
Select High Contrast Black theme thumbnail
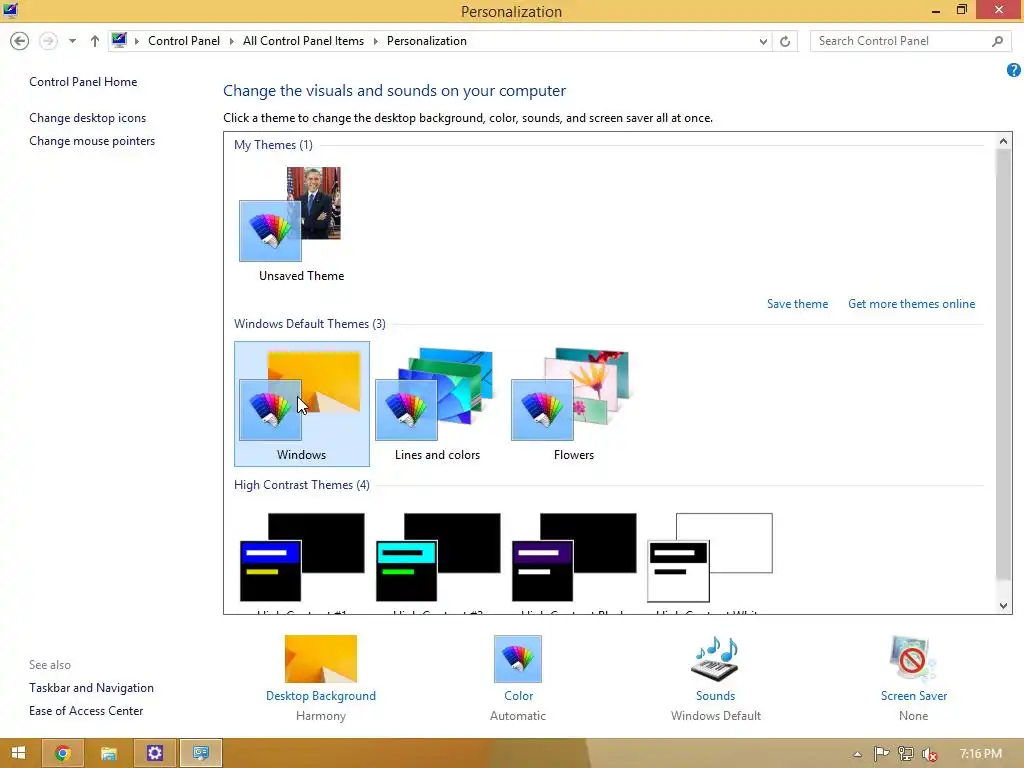(573, 557)
